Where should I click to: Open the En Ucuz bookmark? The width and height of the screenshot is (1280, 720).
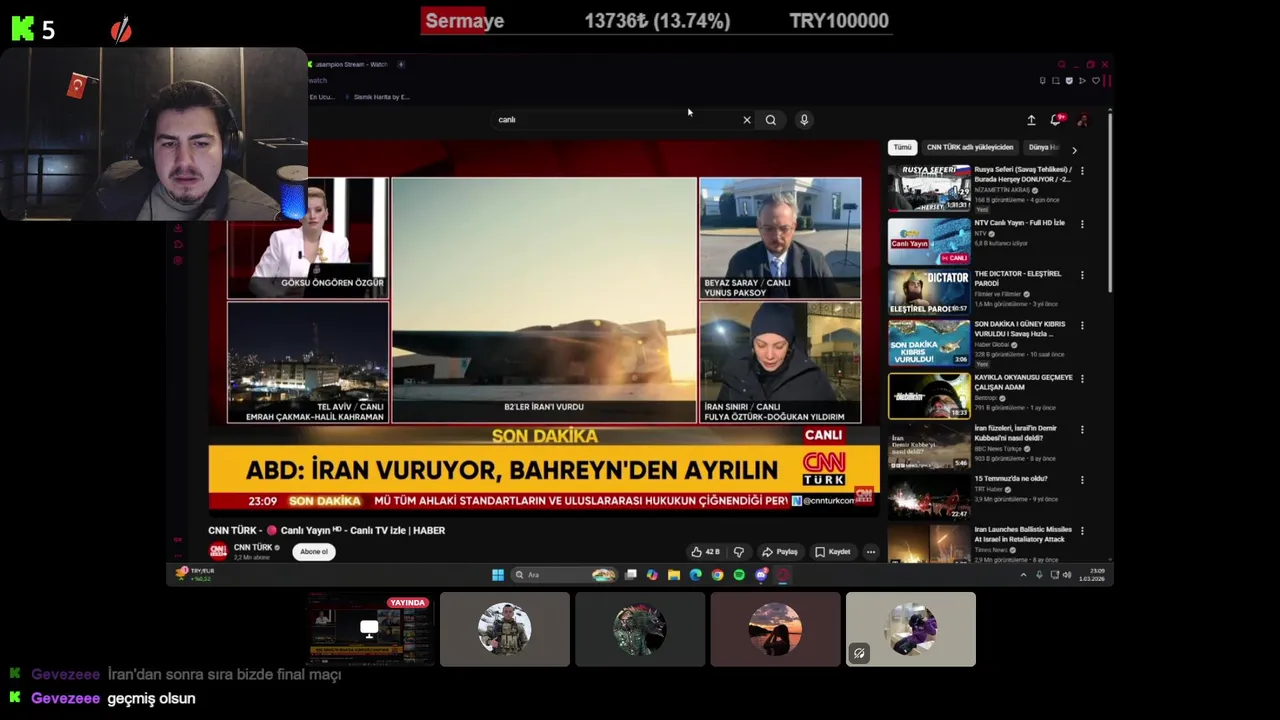tap(322, 97)
